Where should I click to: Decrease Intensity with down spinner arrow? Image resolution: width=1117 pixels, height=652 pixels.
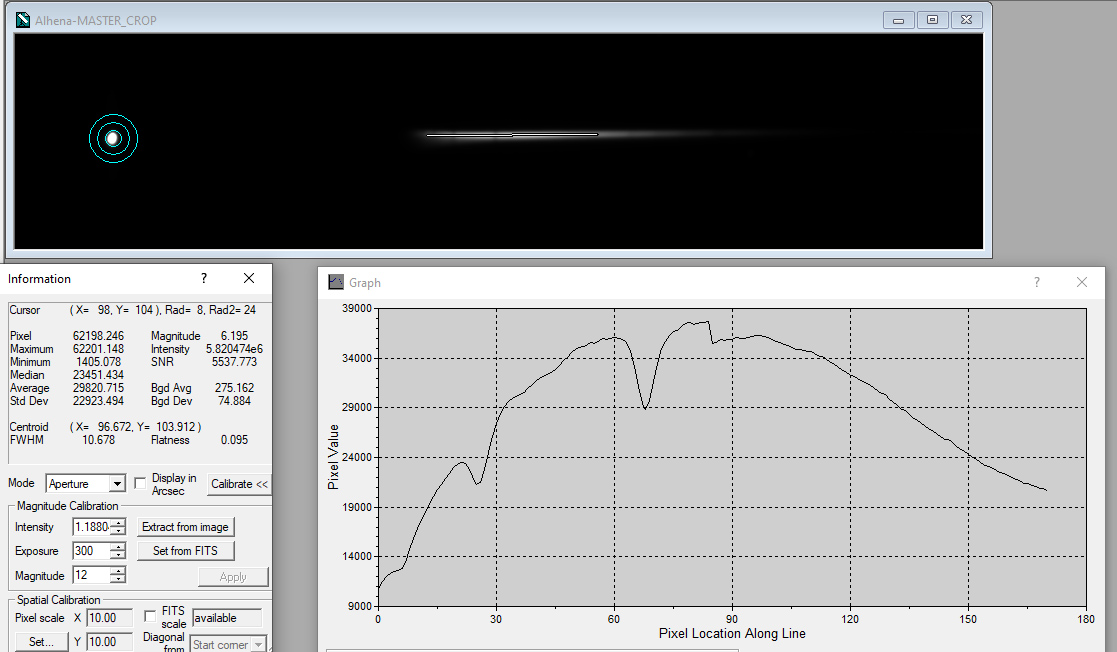point(119,531)
